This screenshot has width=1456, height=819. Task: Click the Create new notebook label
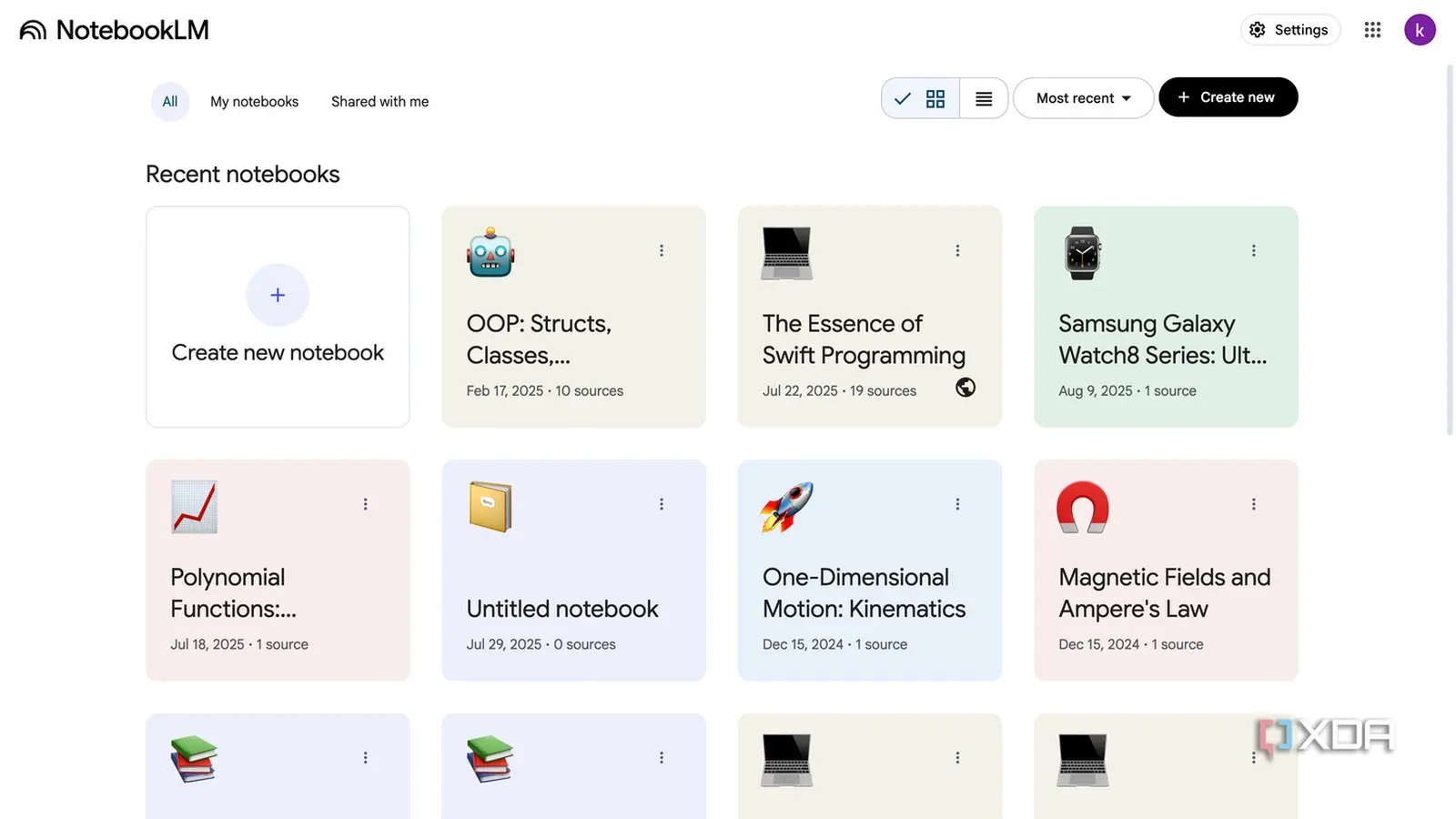tap(278, 352)
